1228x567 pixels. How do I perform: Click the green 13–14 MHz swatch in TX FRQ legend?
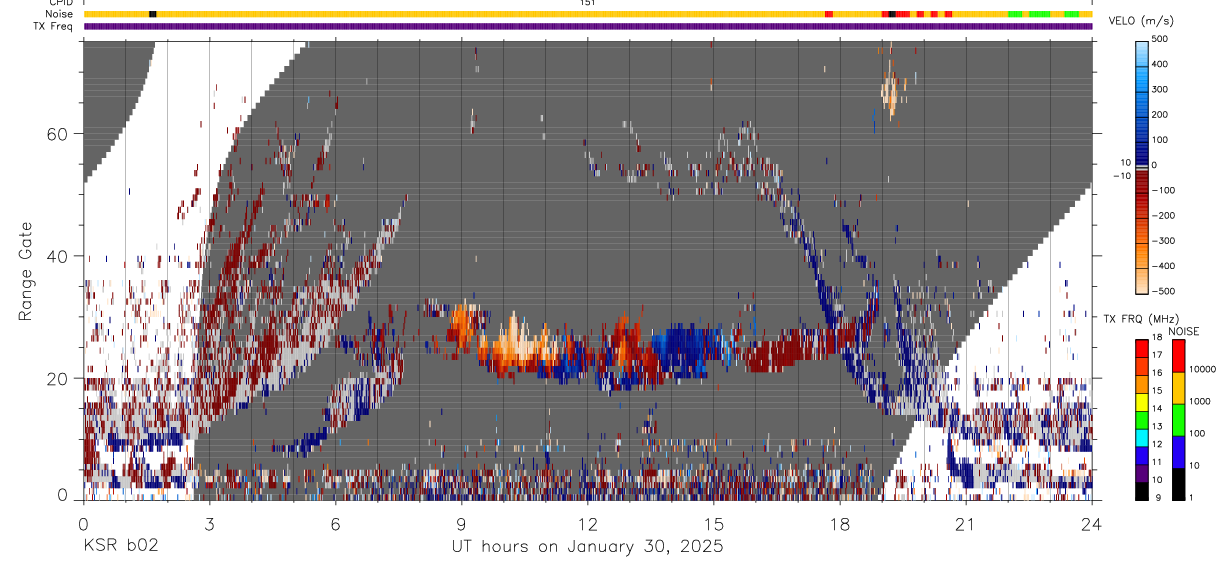(1142, 419)
